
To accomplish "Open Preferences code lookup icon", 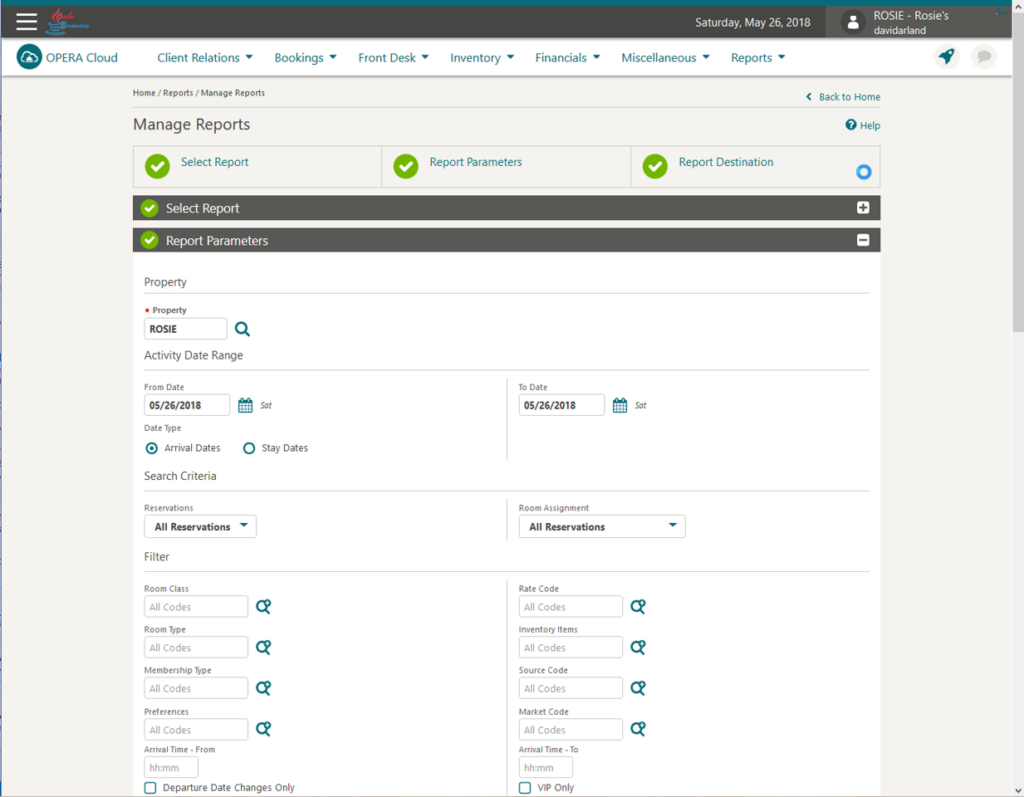I will pos(263,728).
